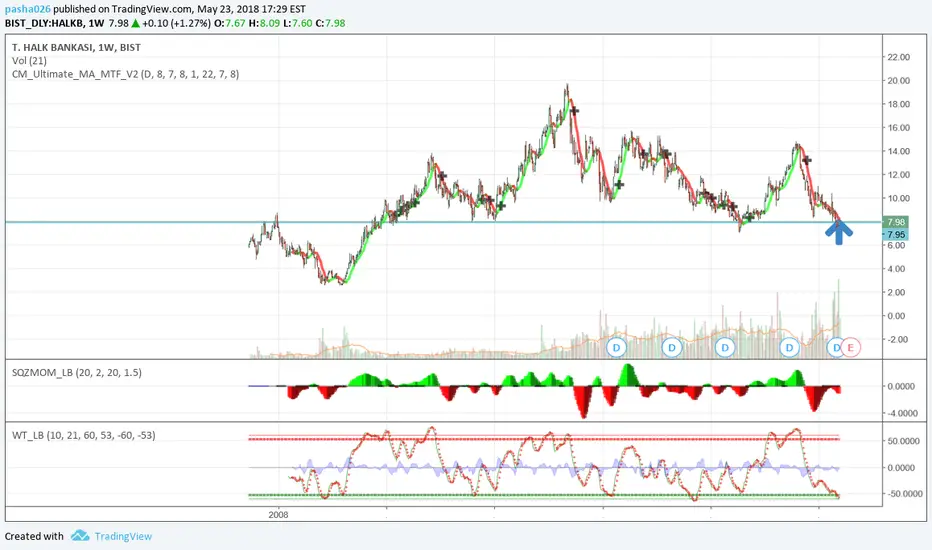This screenshot has width=932, height=550.
Task: Open the TradingView link beside 'Created with'
Action: [123, 536]
